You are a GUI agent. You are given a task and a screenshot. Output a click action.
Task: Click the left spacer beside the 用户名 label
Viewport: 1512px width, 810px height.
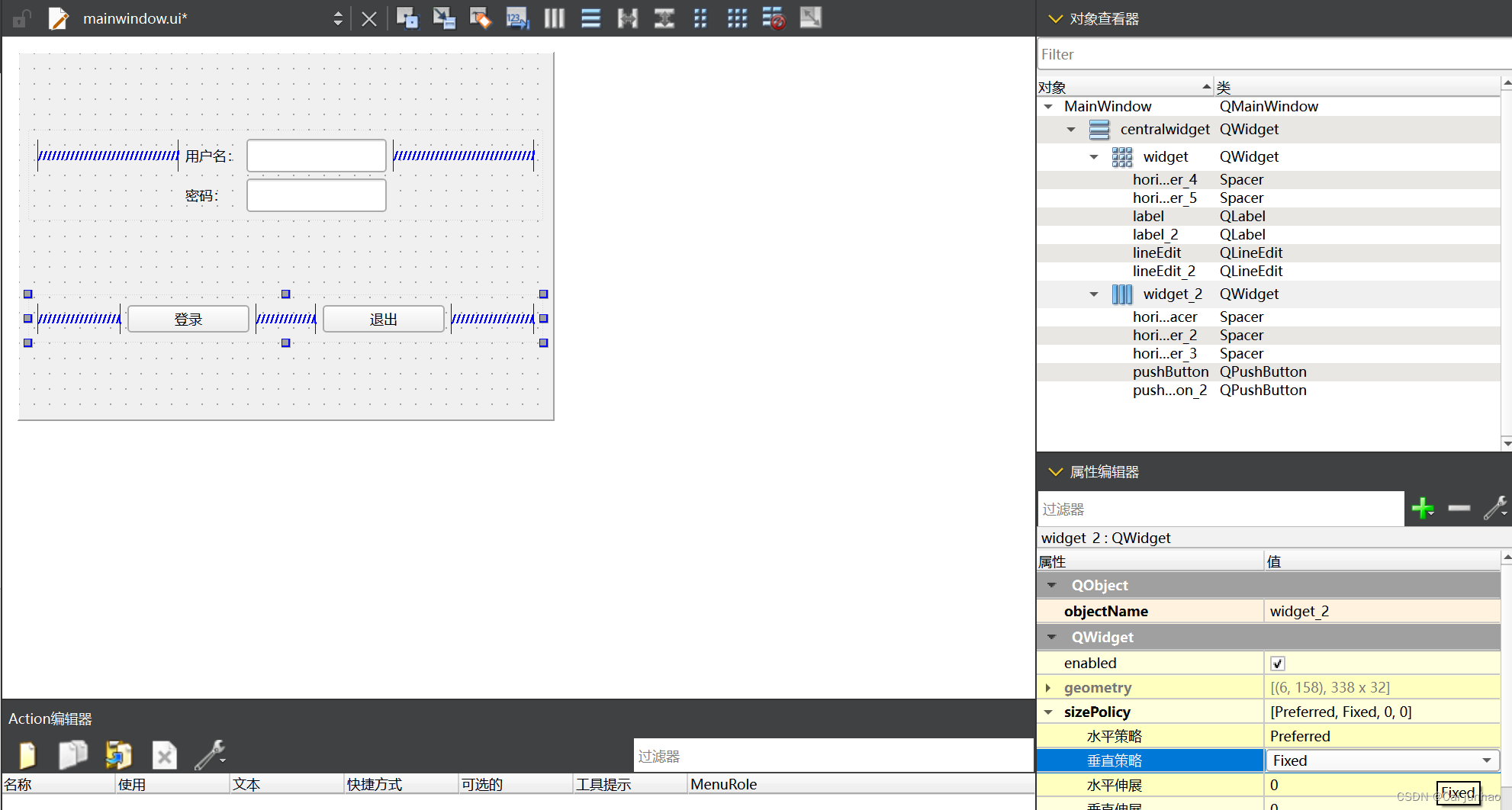108,156
